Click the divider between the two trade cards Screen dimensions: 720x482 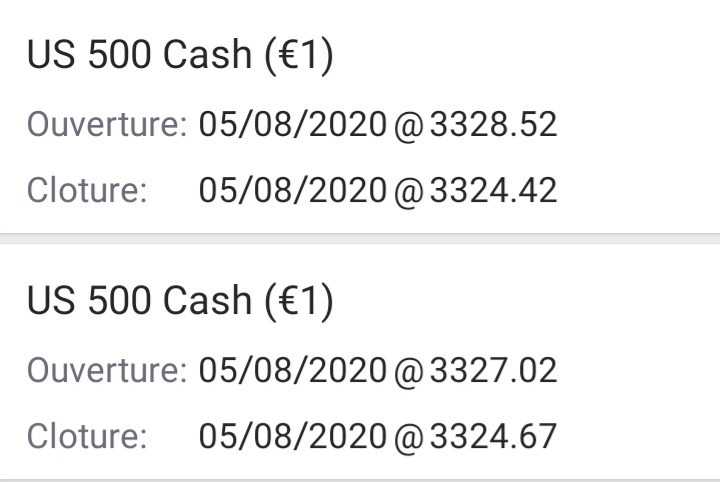360,238
